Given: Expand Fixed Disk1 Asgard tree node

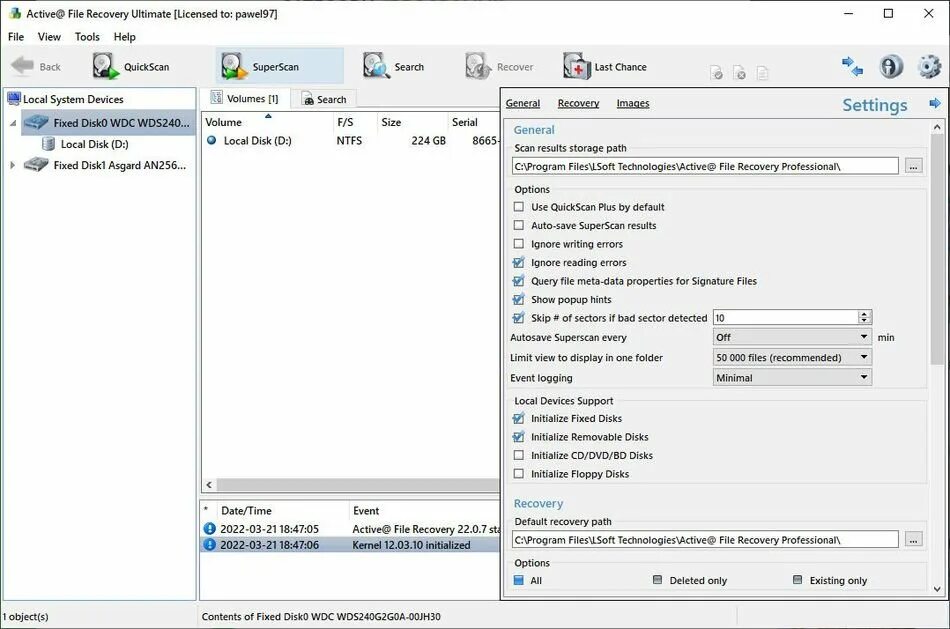Looking at the screenshot, I should coord(13,165).
